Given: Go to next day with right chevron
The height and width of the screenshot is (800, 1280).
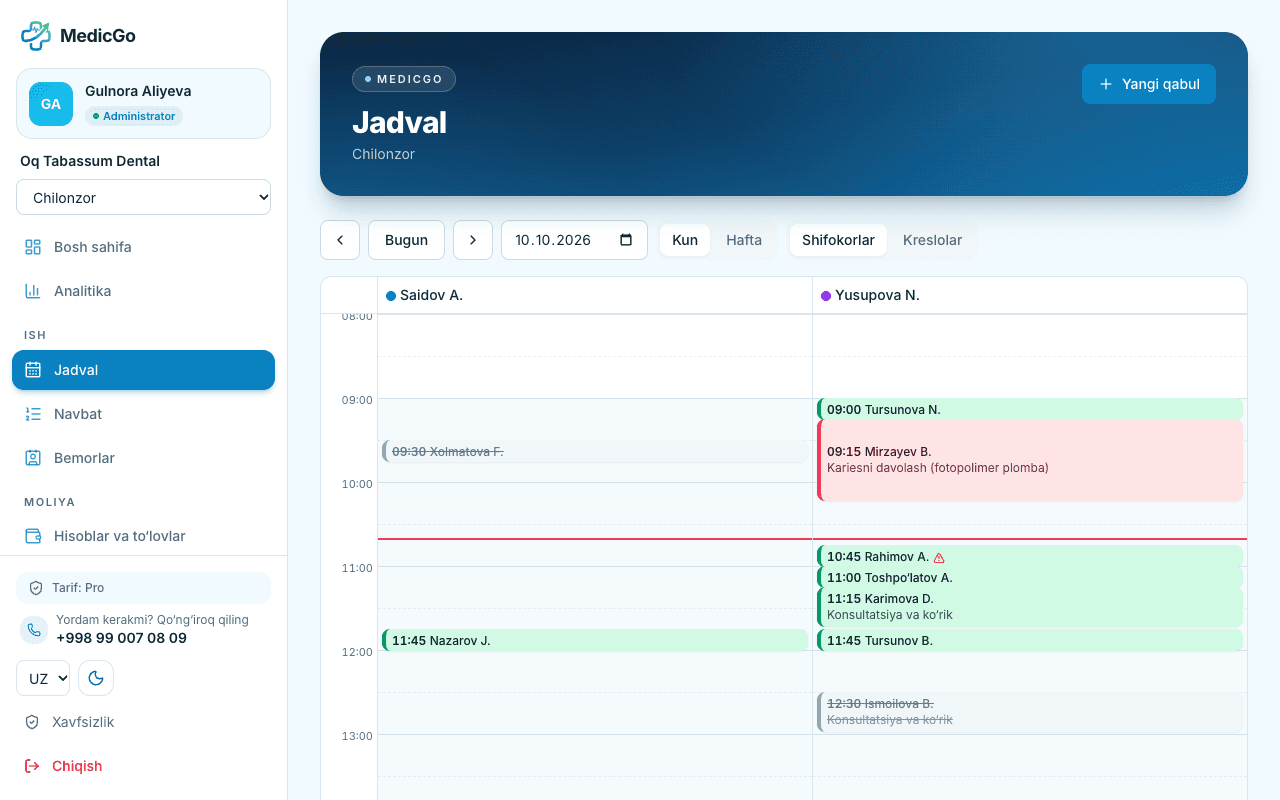Looking at the screenshot, I should pyautogui.click(x=473, y=240).
